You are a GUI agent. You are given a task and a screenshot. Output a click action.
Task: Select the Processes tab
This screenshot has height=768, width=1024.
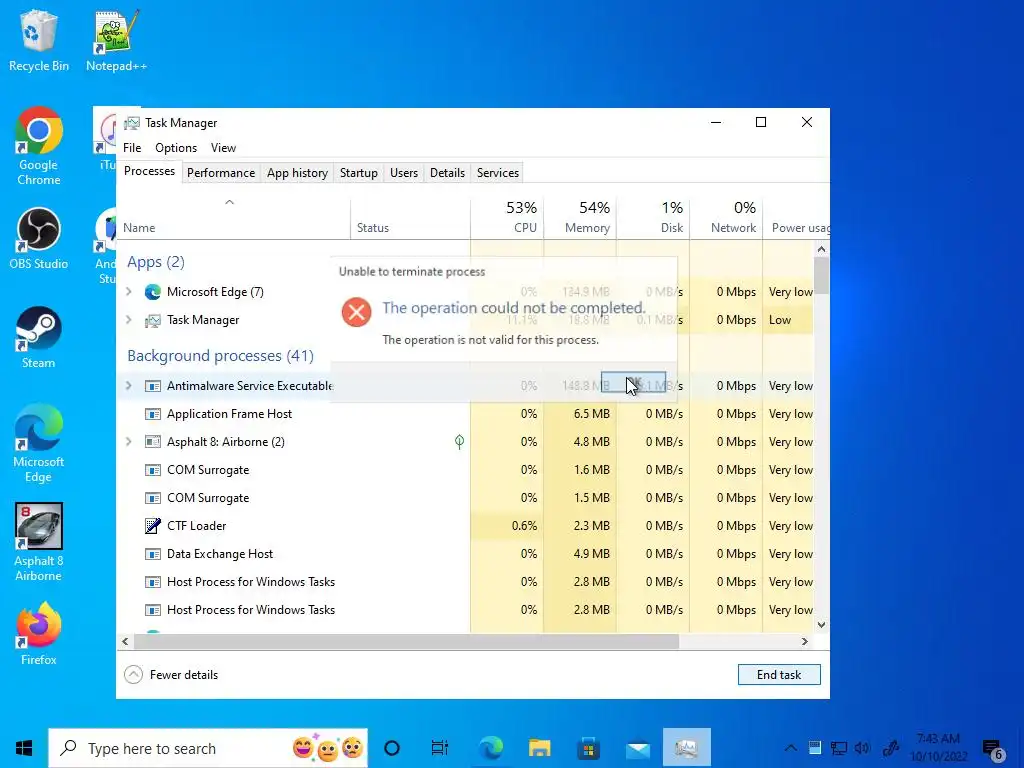150,171
